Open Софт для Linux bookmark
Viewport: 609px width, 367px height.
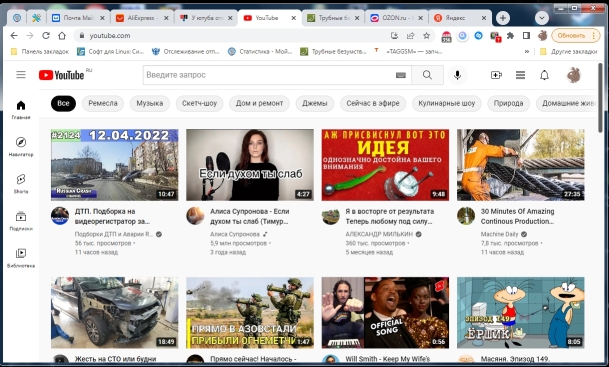click(111, 51)
